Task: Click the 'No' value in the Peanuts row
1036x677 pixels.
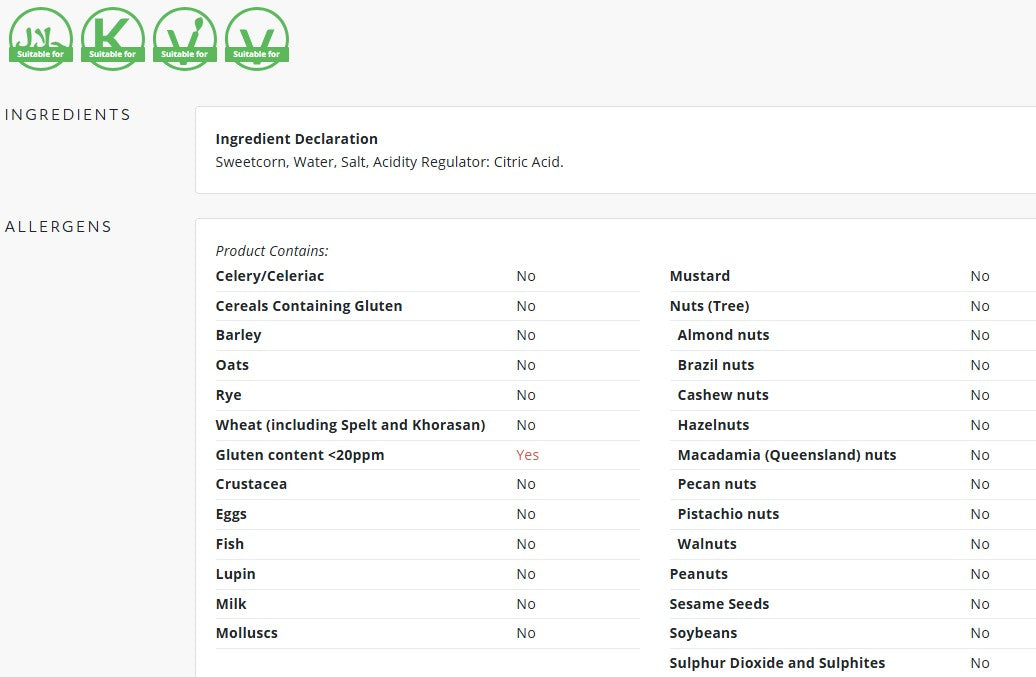Action: [980, 574]
